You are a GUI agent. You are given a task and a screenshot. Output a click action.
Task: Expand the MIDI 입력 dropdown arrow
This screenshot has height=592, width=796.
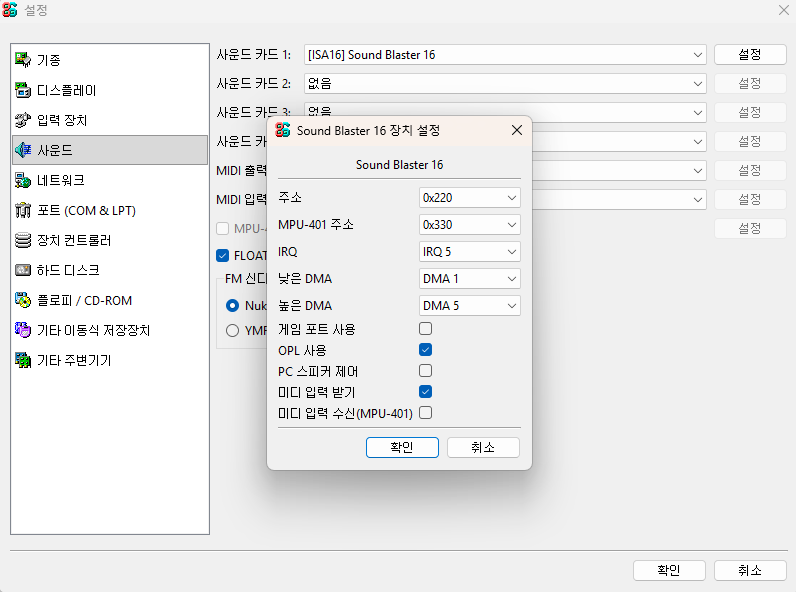coord(698,200)
